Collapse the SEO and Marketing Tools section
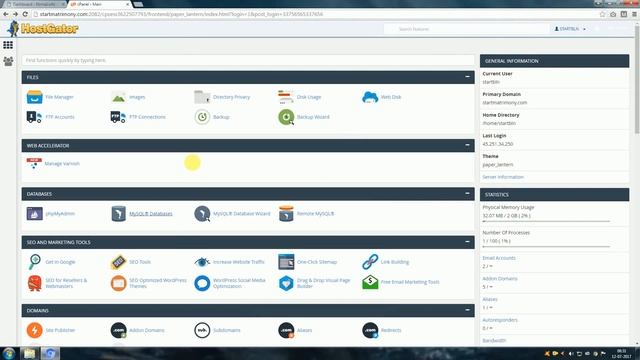Viewport: 640px width, 360px height. click(467, 242)
